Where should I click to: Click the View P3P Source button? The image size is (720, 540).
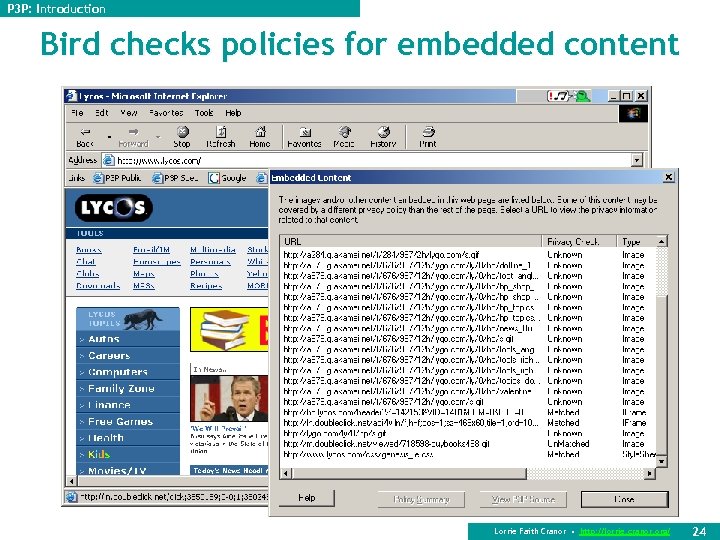523,499
